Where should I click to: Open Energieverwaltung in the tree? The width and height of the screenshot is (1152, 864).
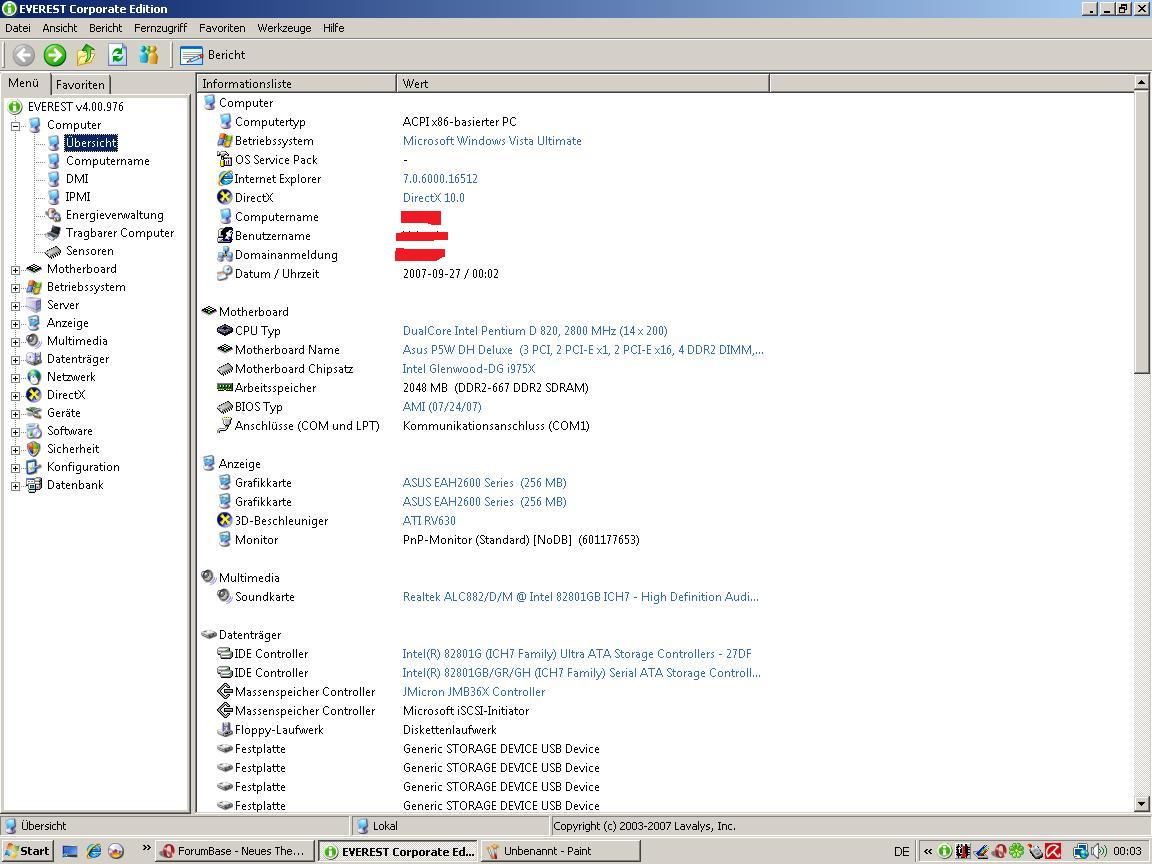(x=115, y=215)
